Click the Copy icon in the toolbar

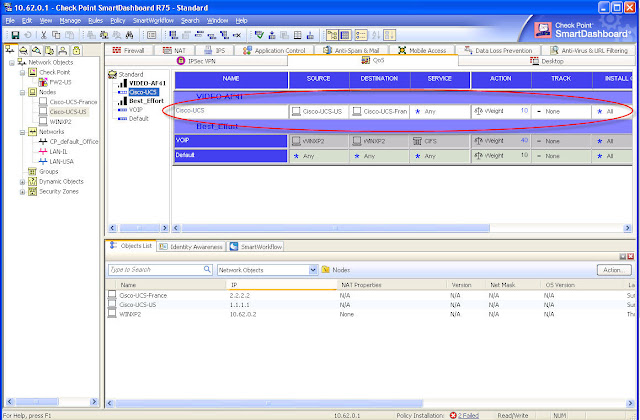point(56,36)
